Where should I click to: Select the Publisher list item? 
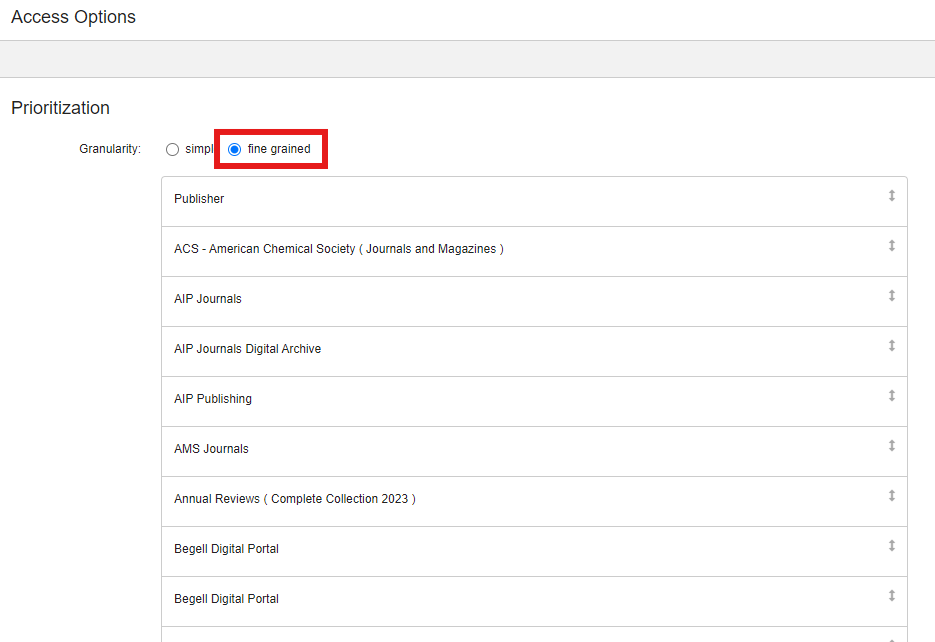point(534,201)
